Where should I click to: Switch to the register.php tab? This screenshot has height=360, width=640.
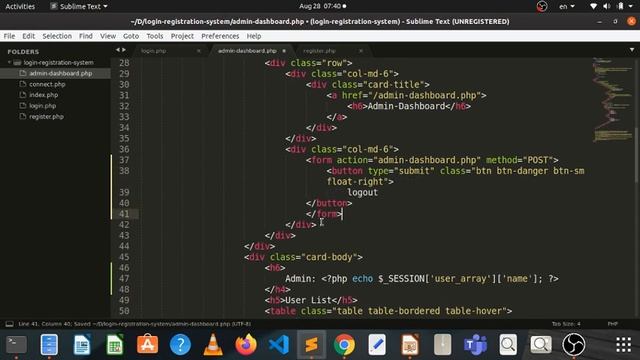[x=320, y=51]
